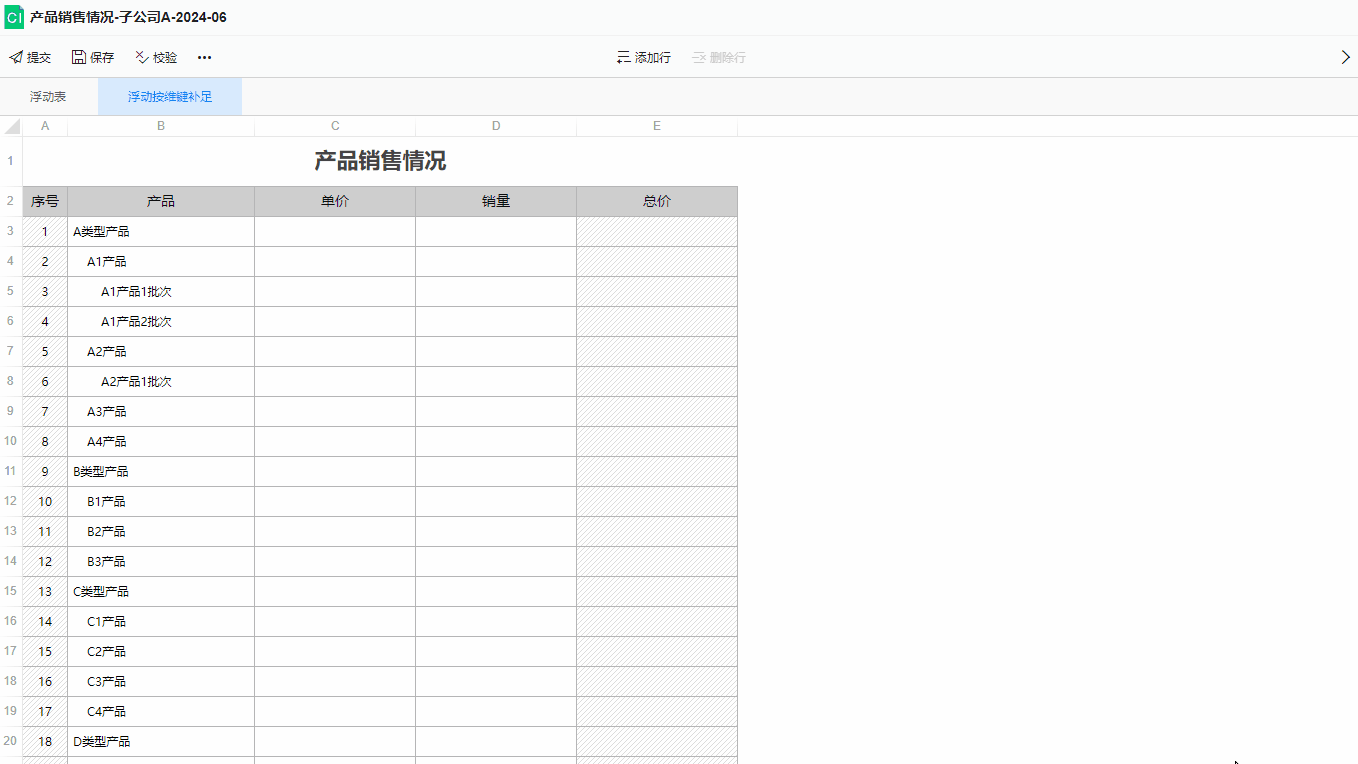
Task: Select column E header
Action: point(657,126)
